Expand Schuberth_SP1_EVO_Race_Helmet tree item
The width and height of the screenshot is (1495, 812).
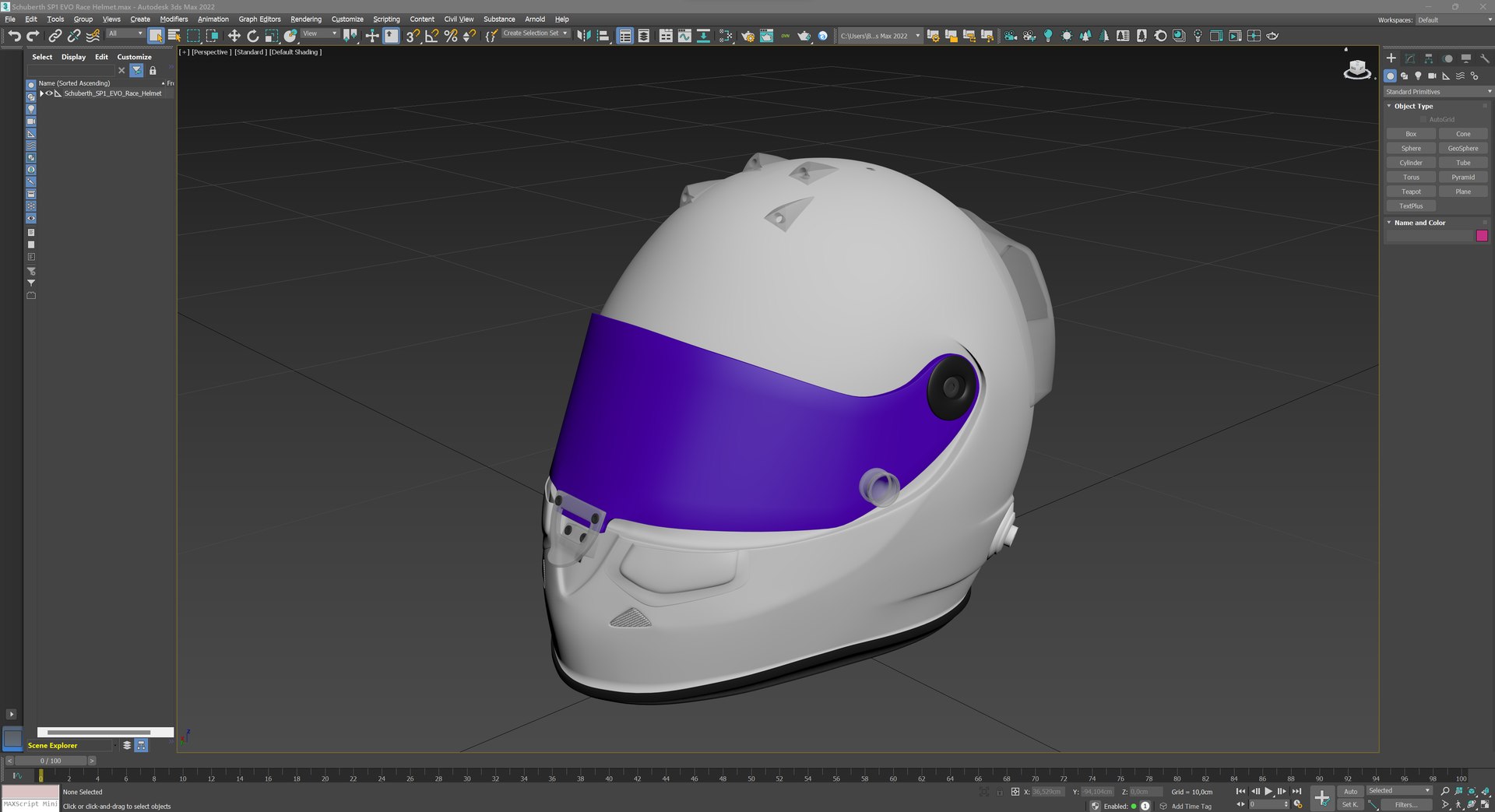[x=41, y=93]
